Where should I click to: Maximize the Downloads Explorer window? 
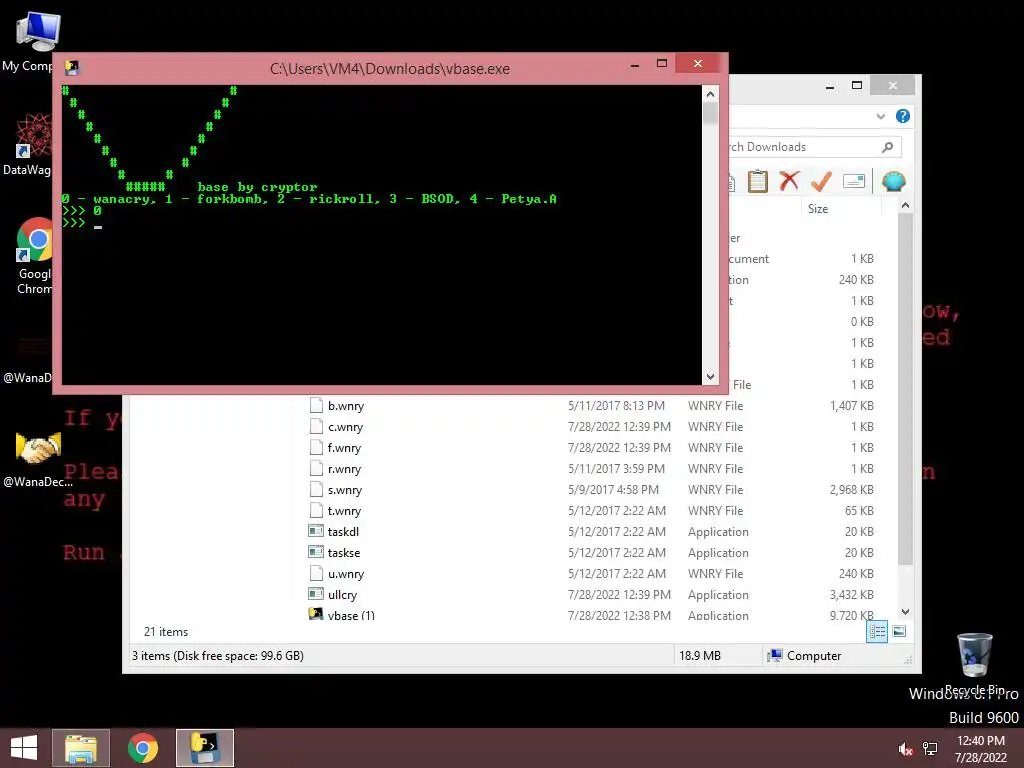[857, 86]
